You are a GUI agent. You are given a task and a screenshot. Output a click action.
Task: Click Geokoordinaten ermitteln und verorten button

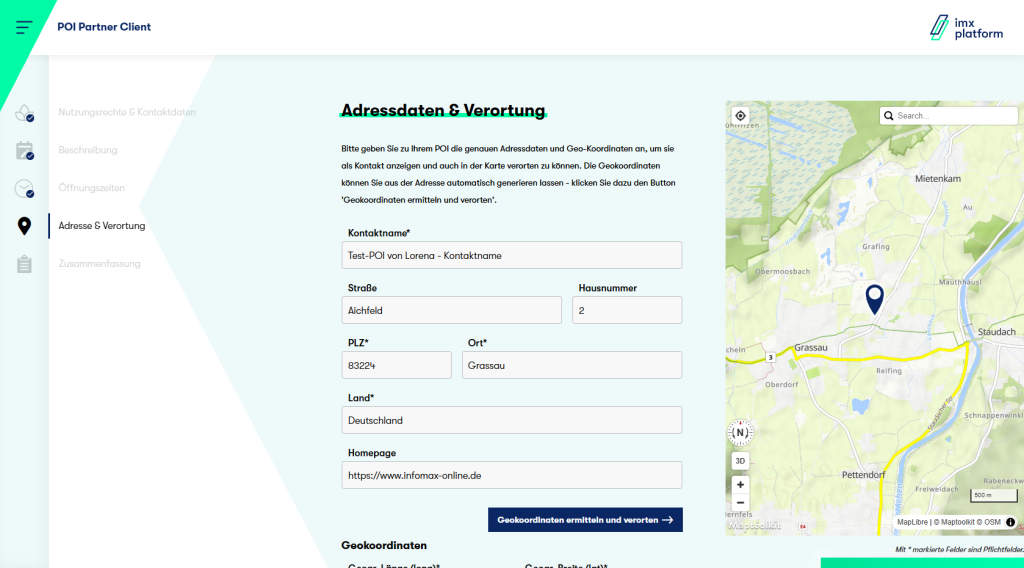585,520
